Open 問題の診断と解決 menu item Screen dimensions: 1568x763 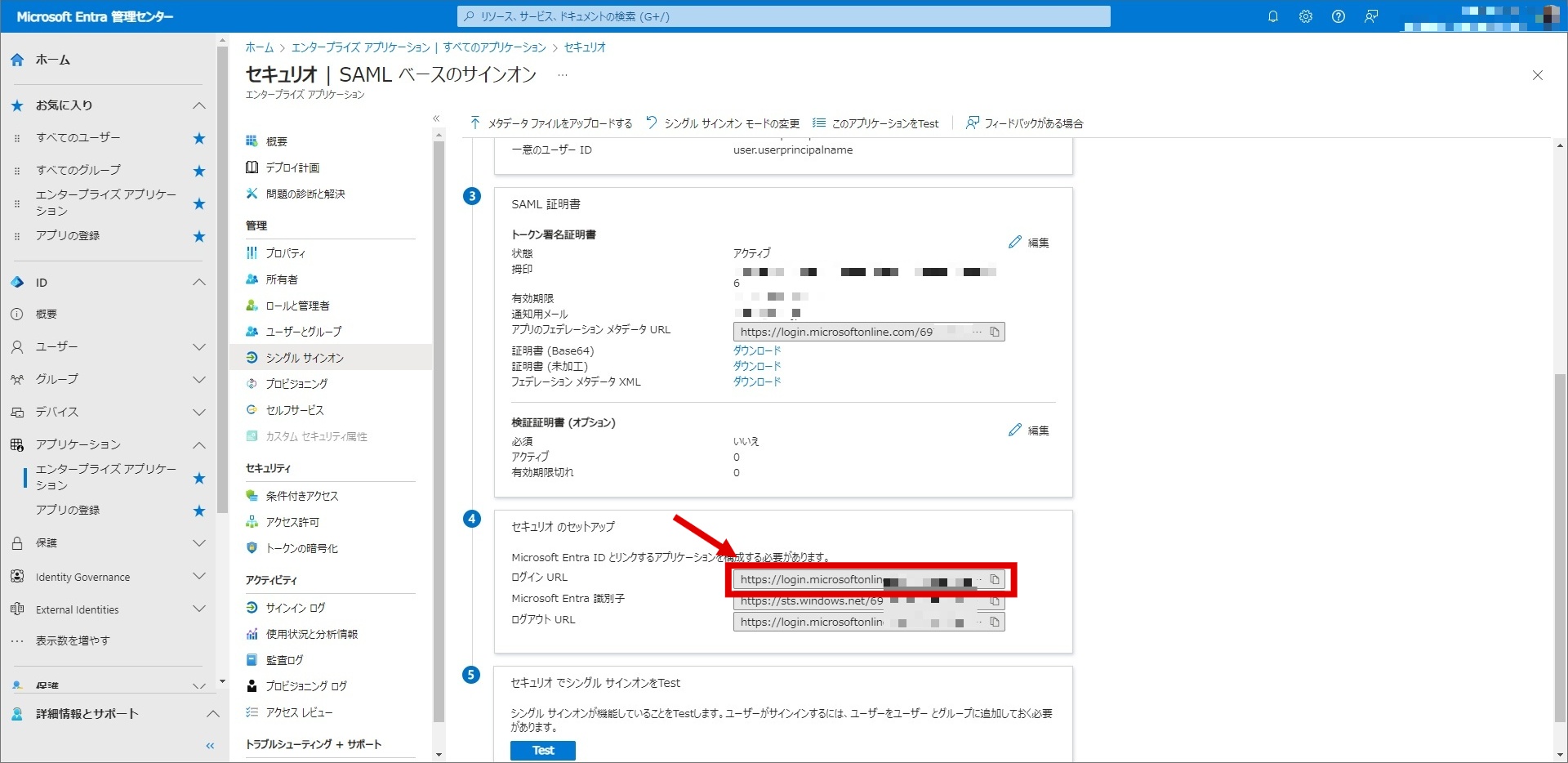pyautogui.click(x=305, y=194)
